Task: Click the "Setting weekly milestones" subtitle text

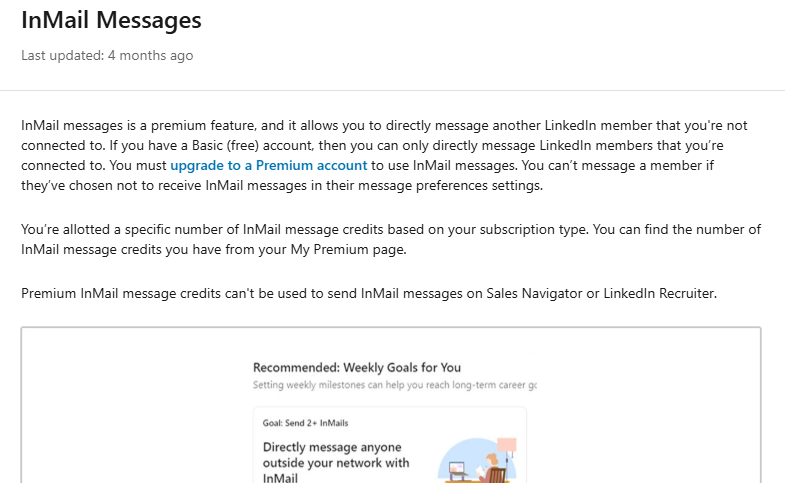Action: point(395,385)
